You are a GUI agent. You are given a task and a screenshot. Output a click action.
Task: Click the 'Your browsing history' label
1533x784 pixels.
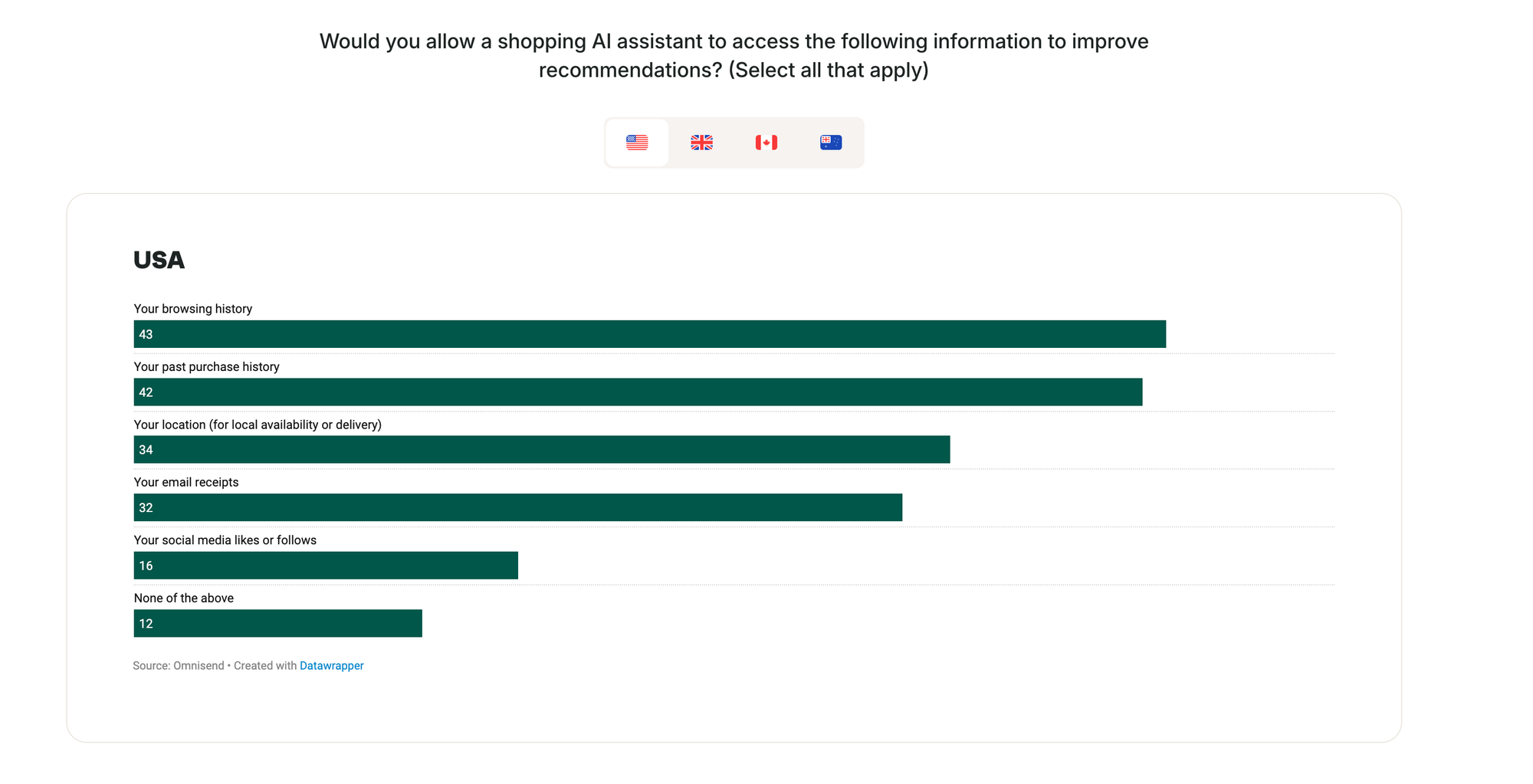pyautogui.click(x=193, y=309)
